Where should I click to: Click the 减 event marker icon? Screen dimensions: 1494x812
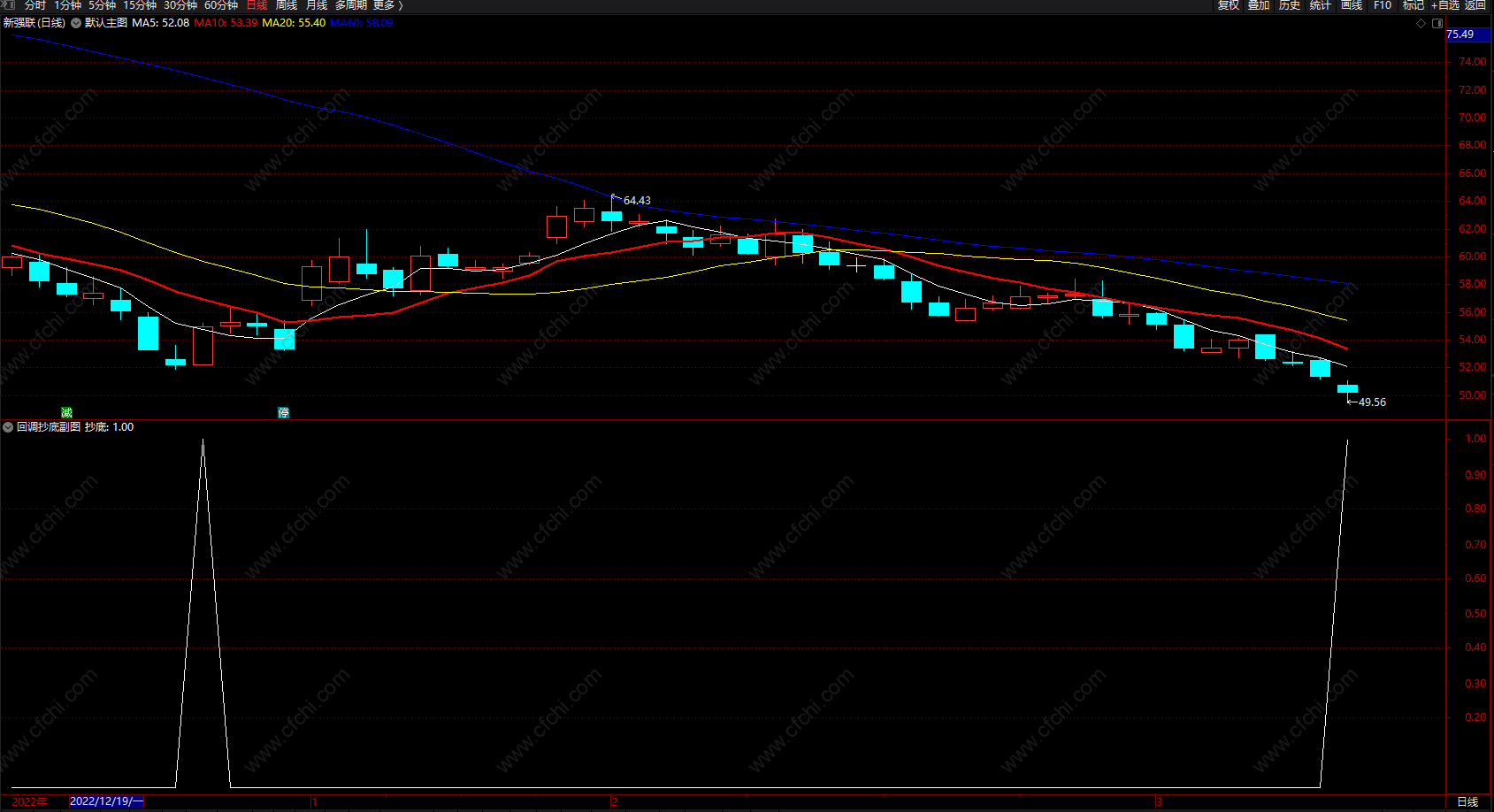pyautogui.click(x=66, y=412)
